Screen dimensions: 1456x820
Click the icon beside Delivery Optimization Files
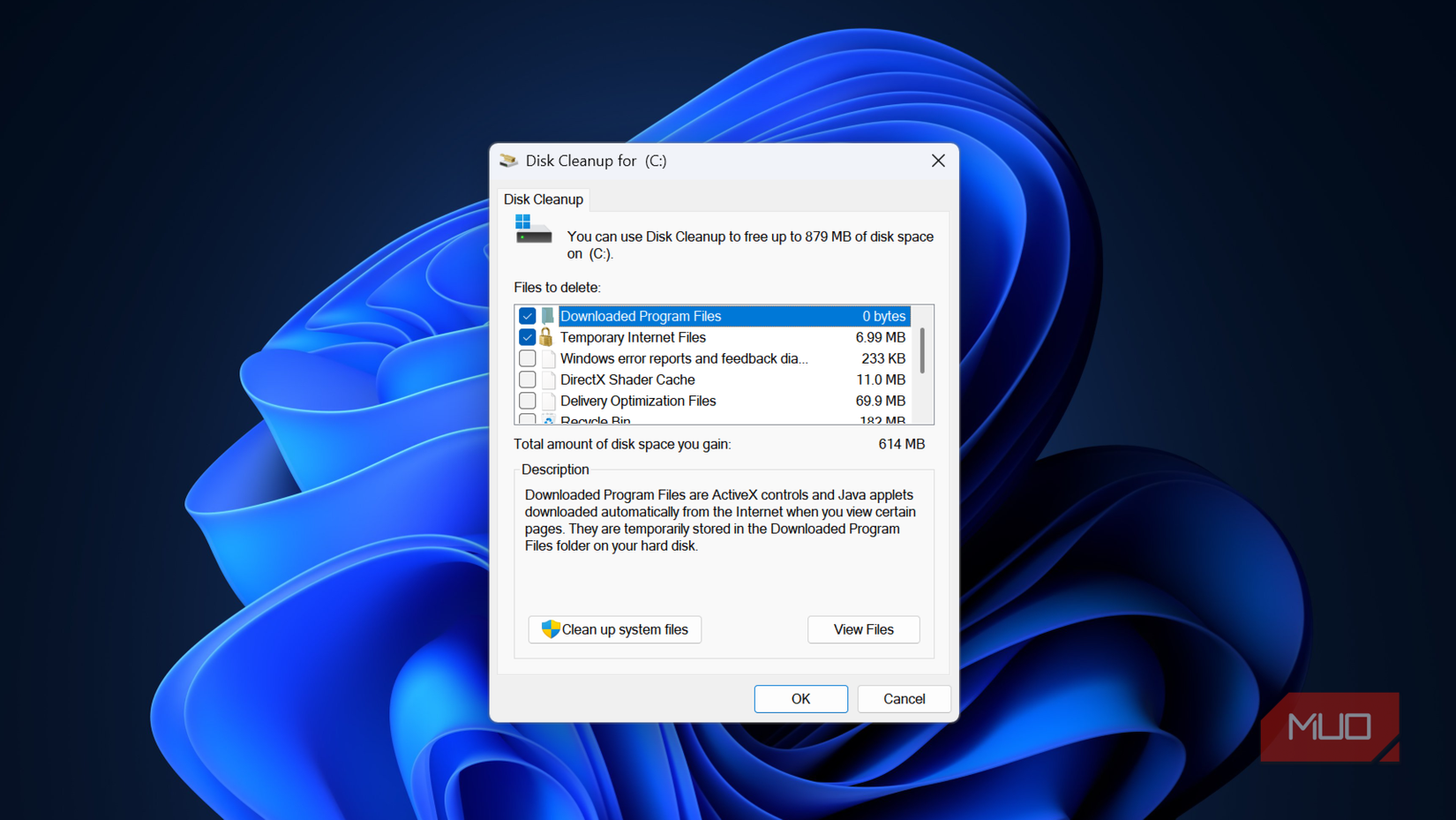tap(547, 401)
